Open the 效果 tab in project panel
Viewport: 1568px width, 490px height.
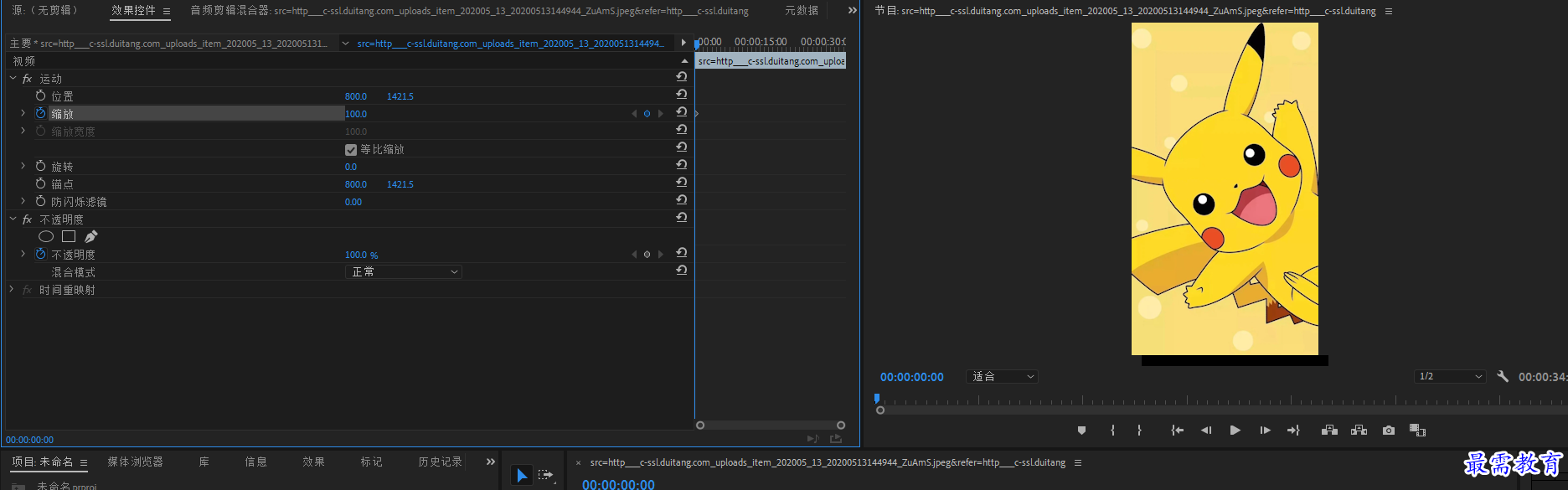click(x=313, y=462)
